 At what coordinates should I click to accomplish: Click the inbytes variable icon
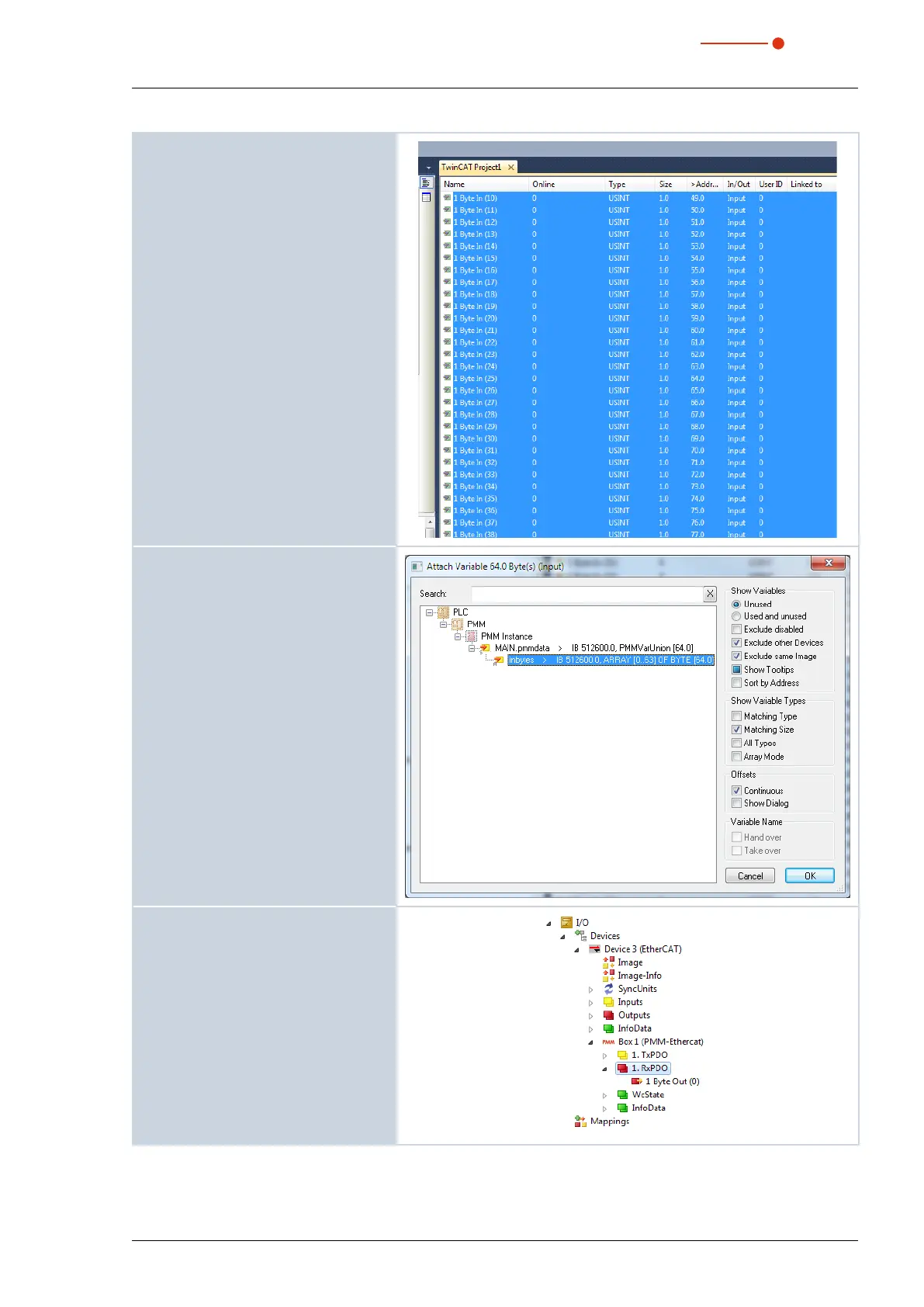[499, 660]
